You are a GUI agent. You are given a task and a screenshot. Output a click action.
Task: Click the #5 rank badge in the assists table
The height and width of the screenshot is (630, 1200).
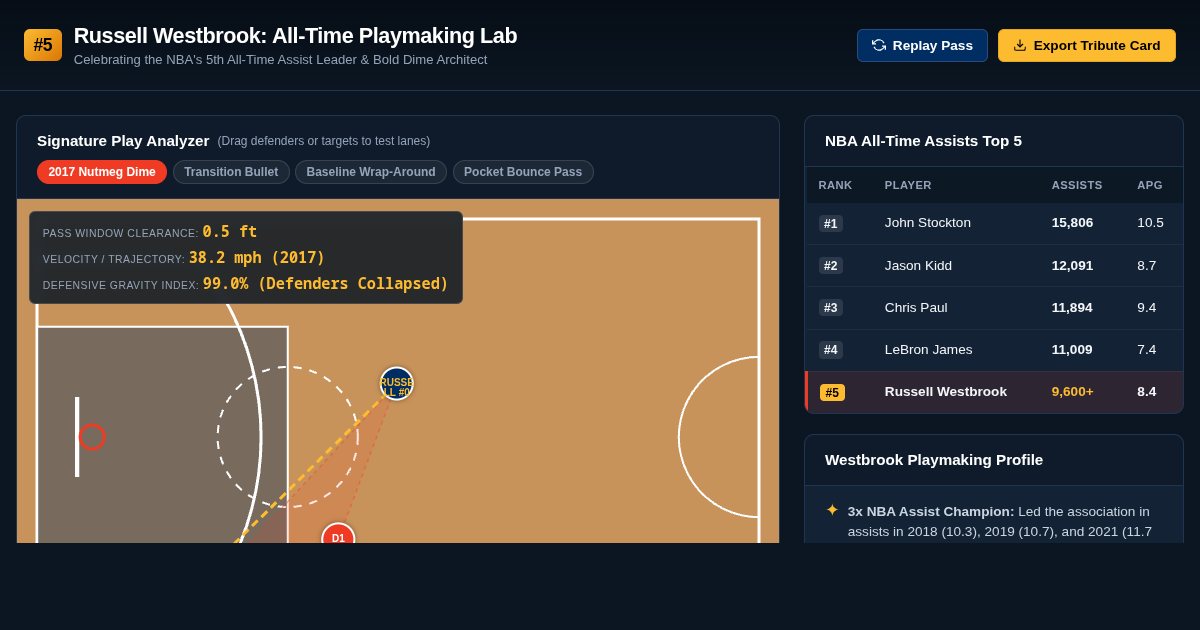[x=832, y=392]
